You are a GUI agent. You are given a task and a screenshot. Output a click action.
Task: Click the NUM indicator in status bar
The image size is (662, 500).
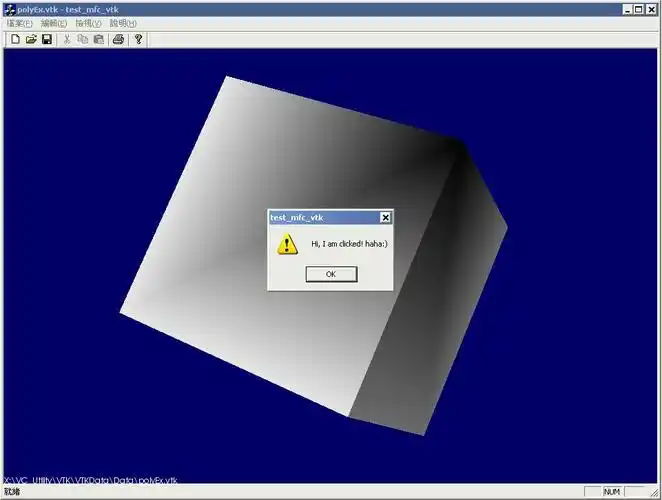pyautogui.click(x=612, y=491)
